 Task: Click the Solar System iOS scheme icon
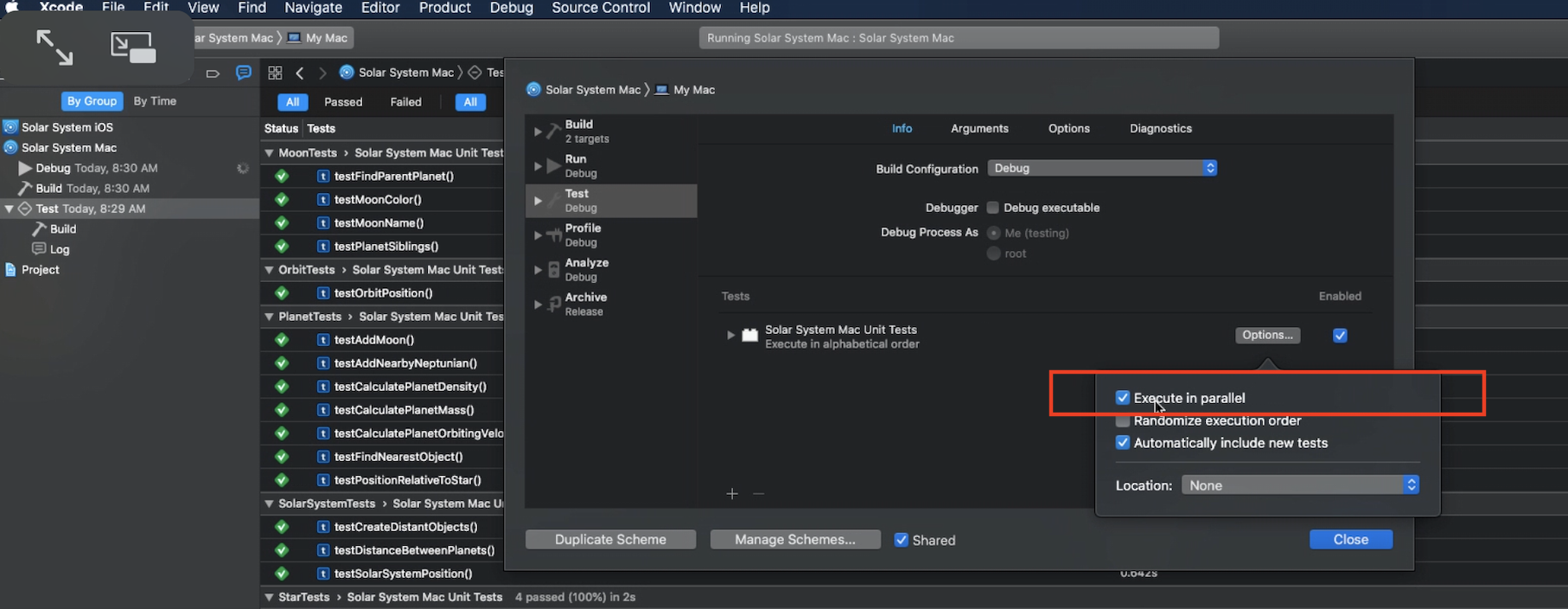pyautogui.click(x=10, y=127)
